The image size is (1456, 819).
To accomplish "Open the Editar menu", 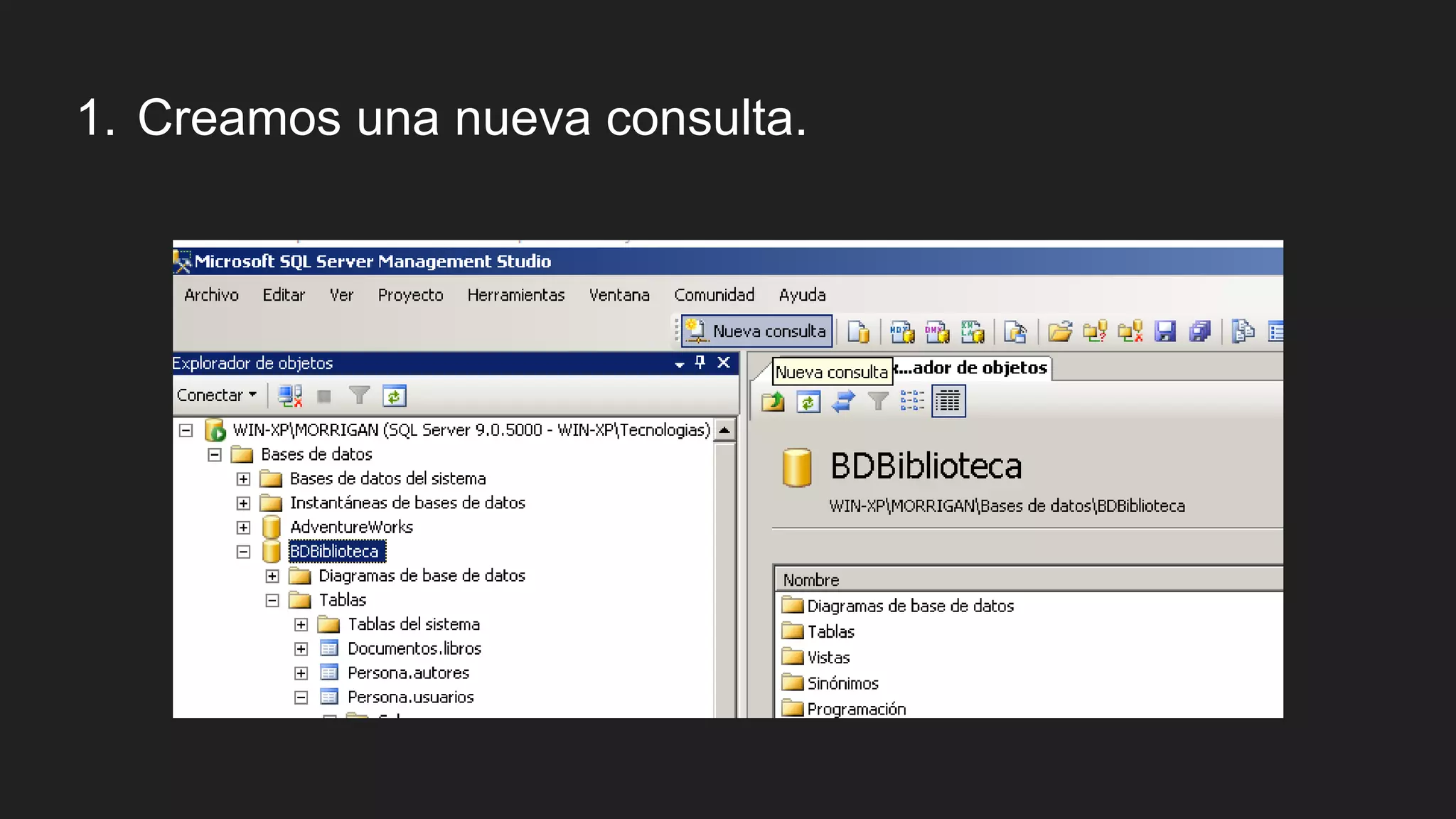I will coord(284,295).
